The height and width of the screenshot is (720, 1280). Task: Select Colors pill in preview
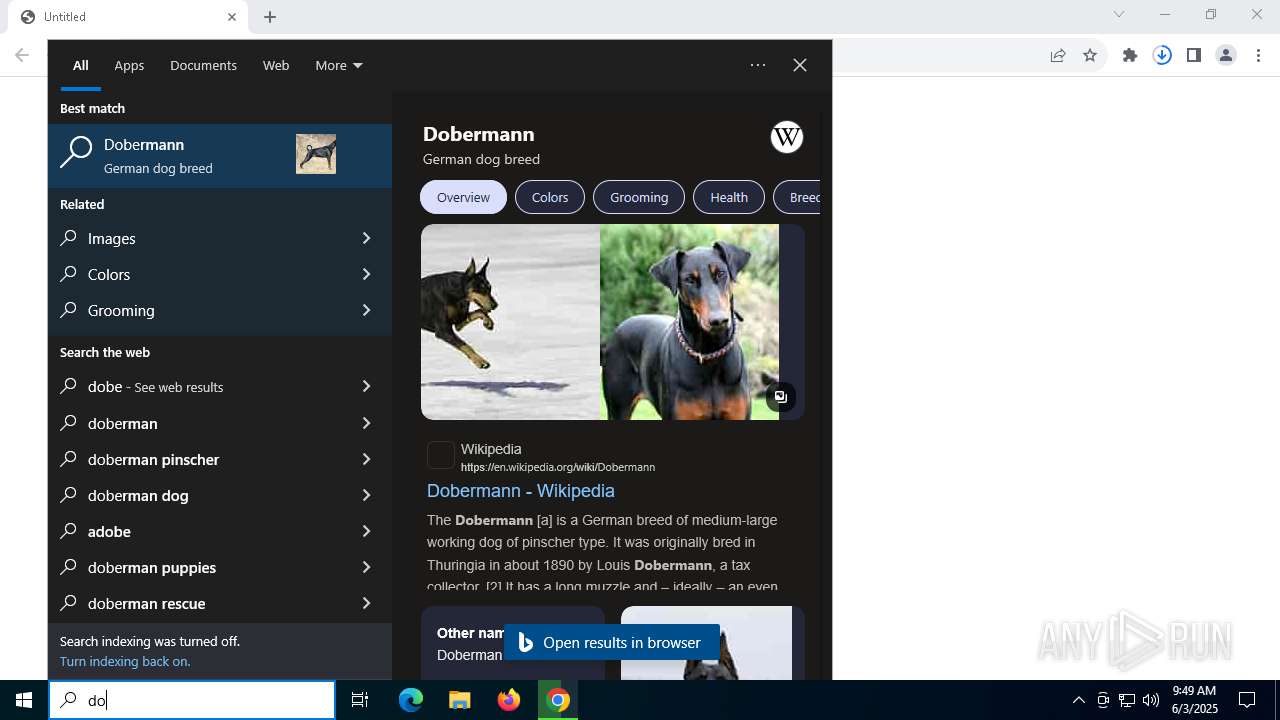pos(550,197)
